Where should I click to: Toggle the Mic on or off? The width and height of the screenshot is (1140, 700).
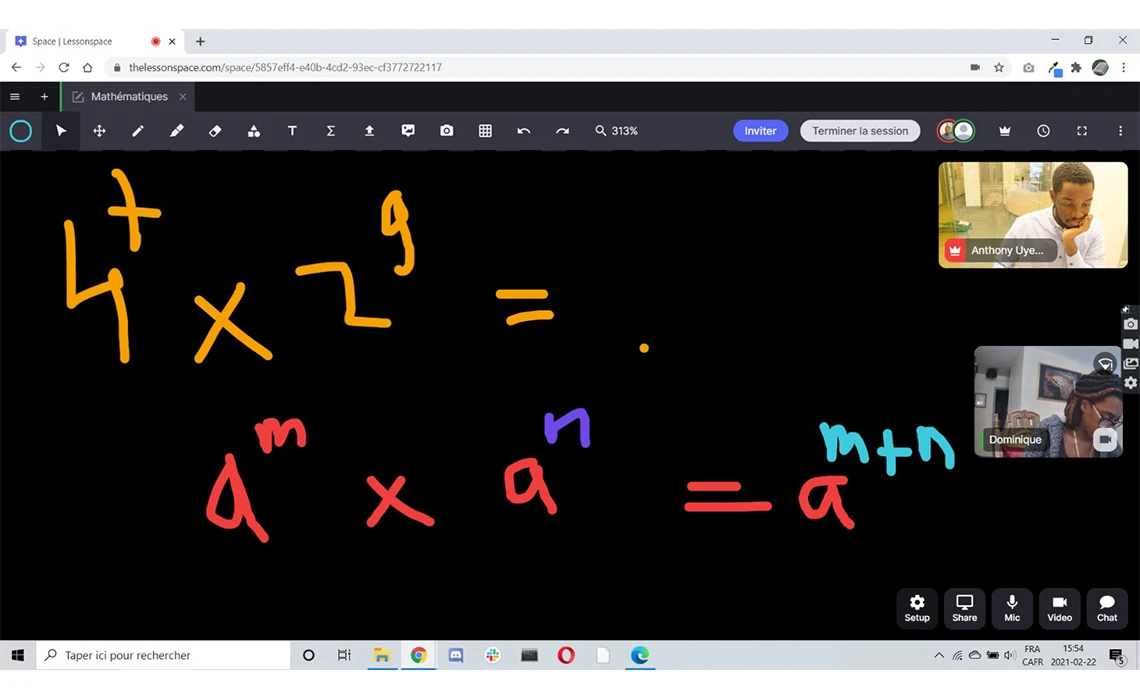(x=1012, y=608)
